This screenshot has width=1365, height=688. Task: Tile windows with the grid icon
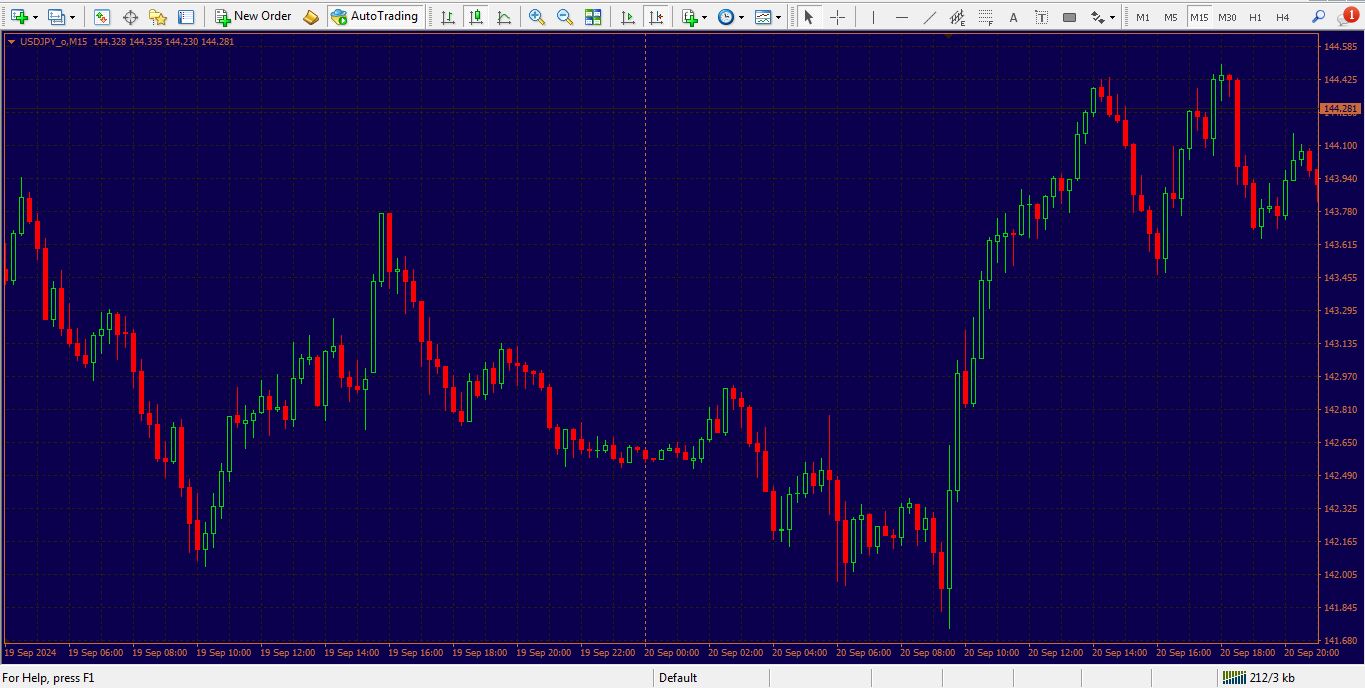[x=593, y=17]
